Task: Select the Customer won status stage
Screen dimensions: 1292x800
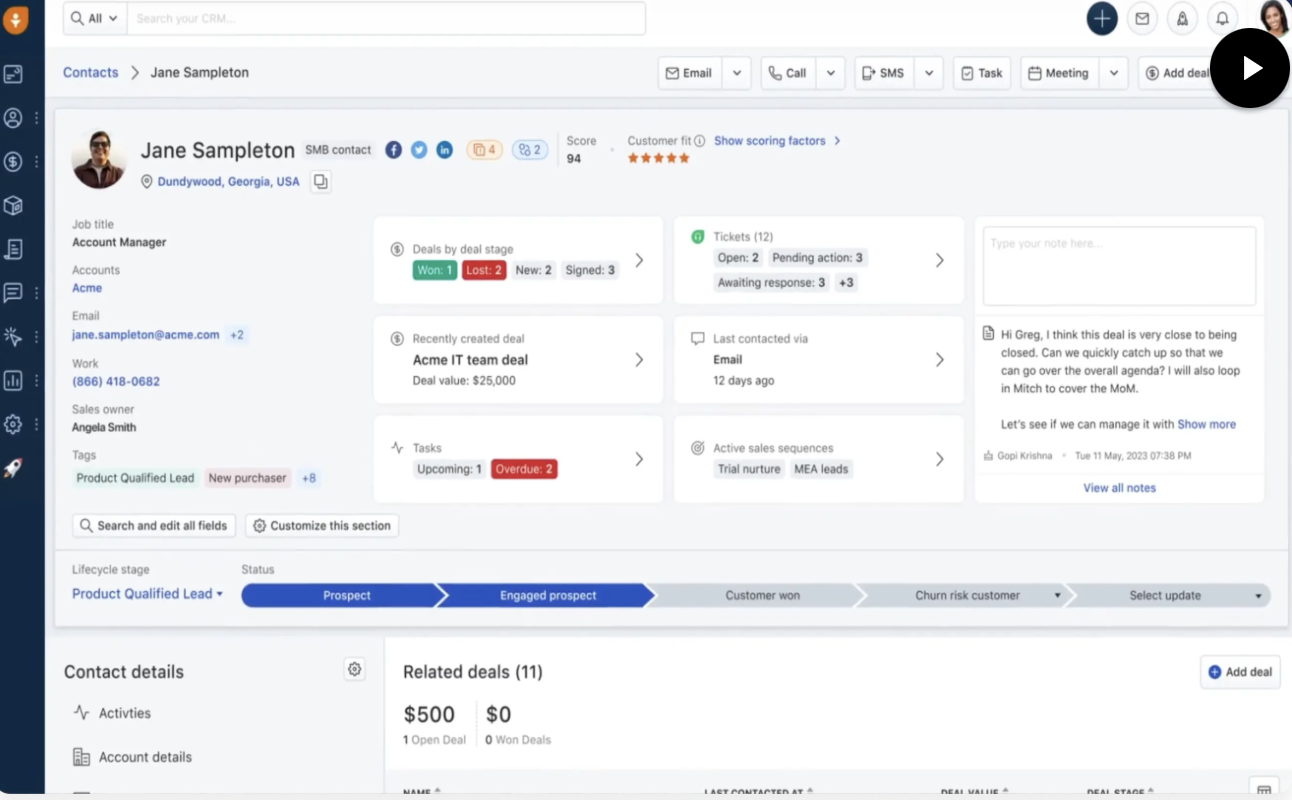Action: 762,596
